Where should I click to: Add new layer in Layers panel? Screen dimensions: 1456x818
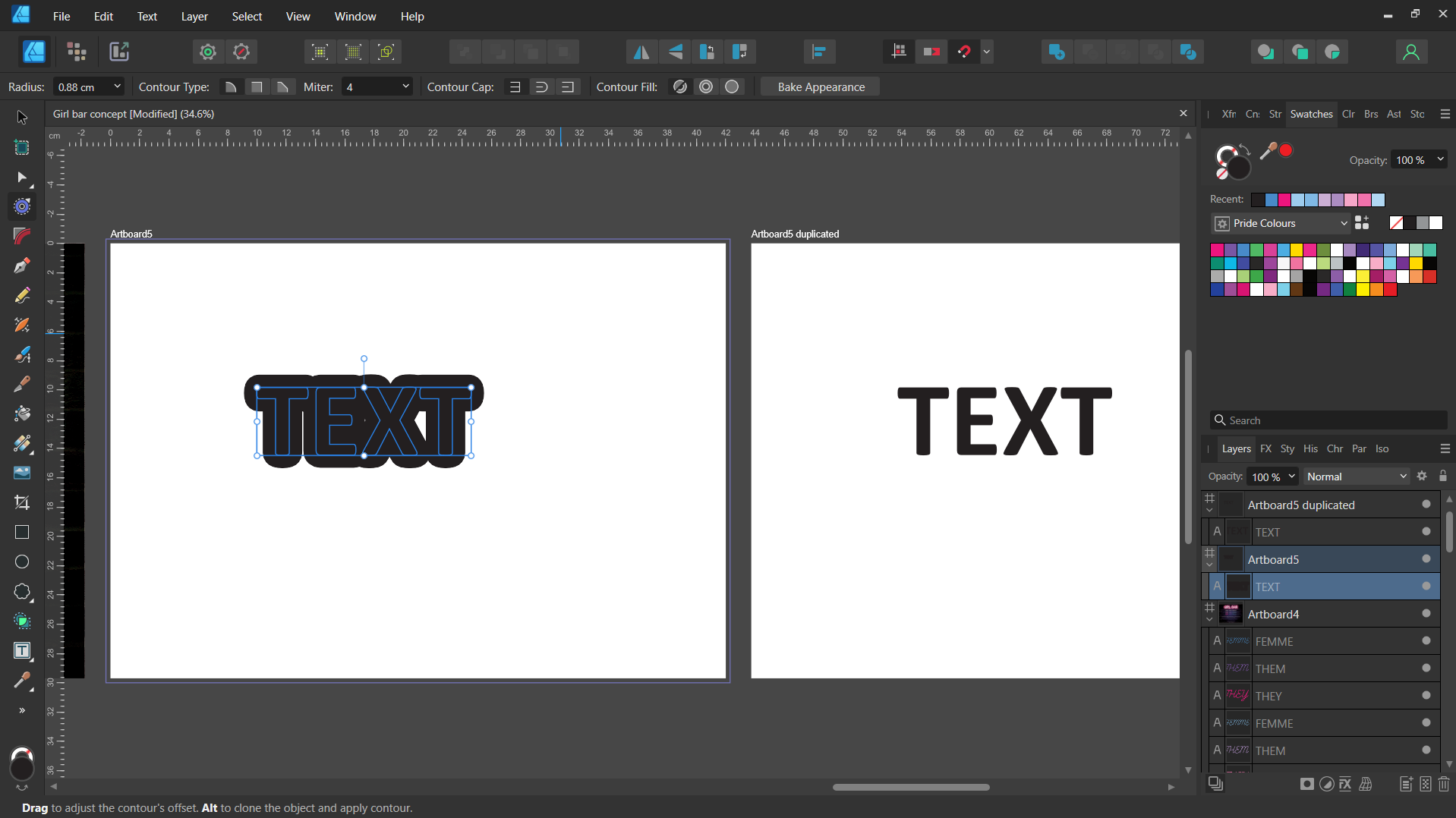point(1406,784)
